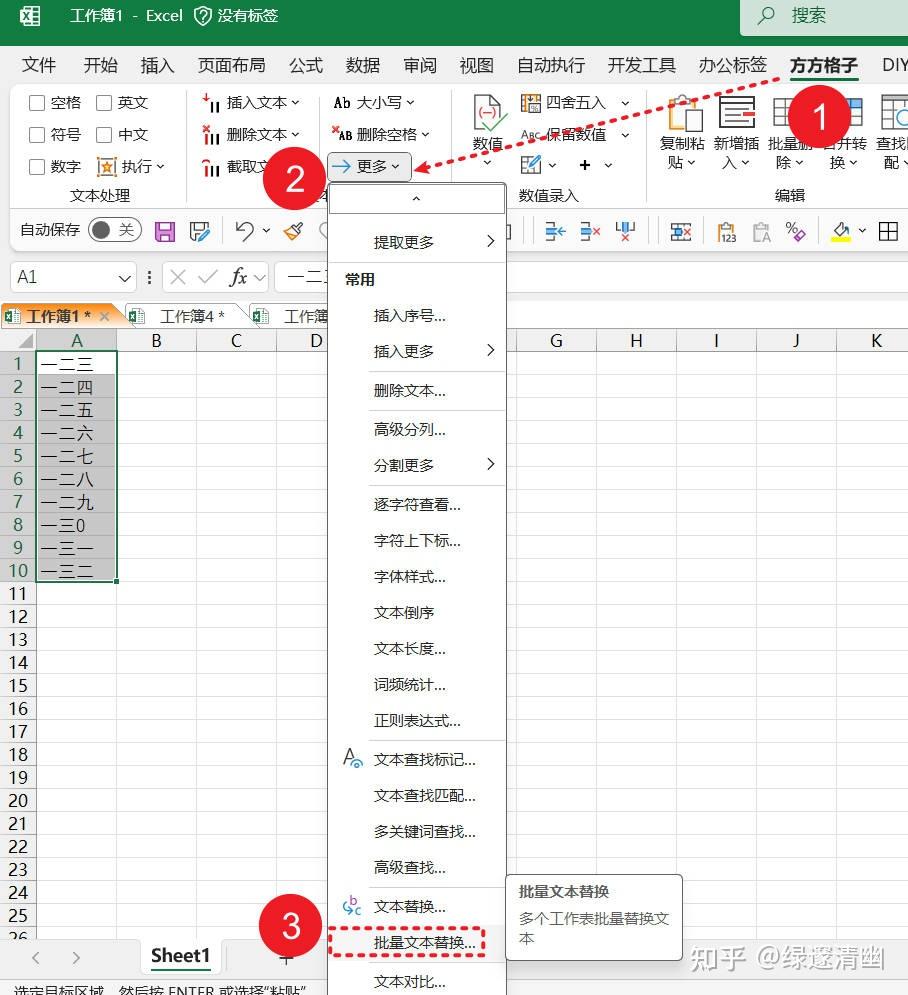Open the 数据 ribbon tab
This screenshot has width=908, height=995.
pyautogui.click(x=363, y=65)
